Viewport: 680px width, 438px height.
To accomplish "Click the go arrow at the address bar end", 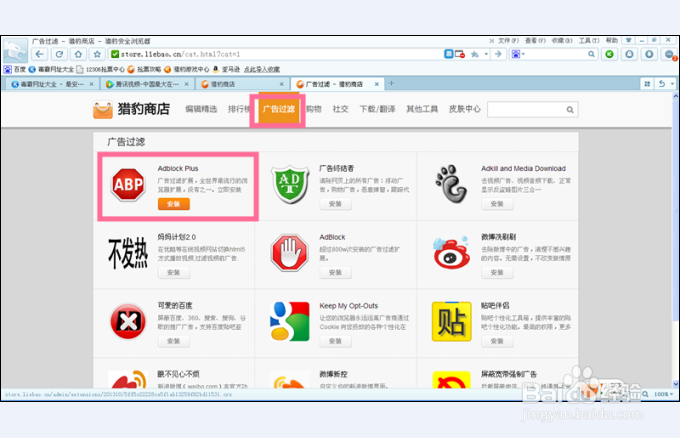I will click(x=498, y=54).
